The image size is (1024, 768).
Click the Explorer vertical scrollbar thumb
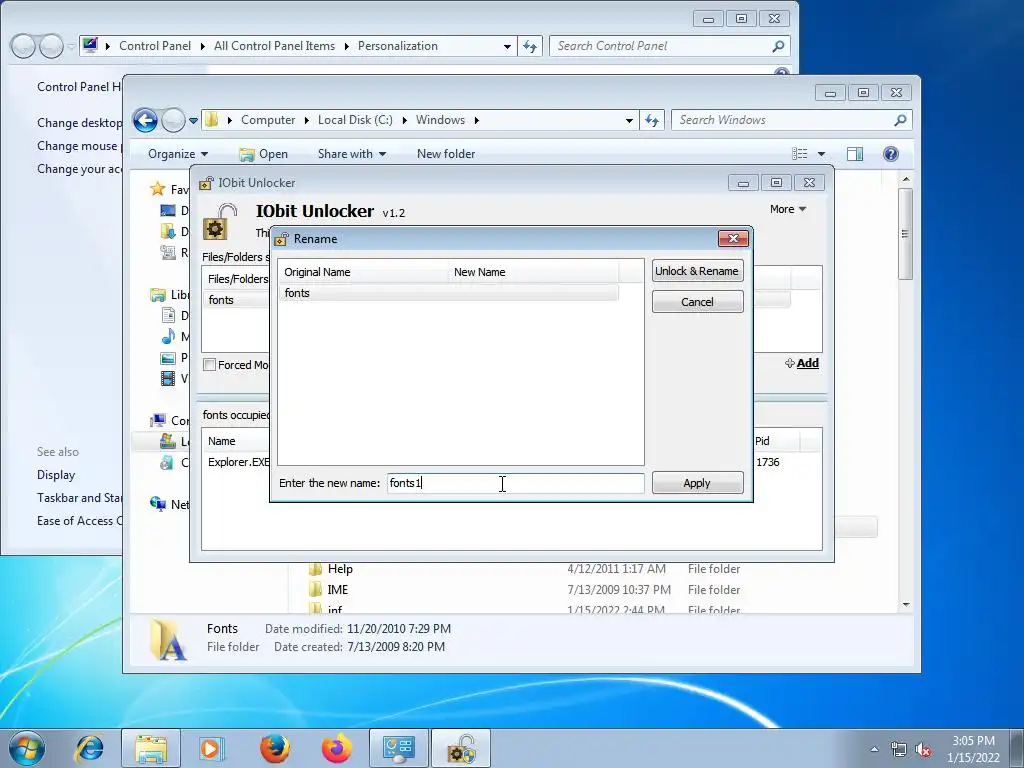tap(905, 234)
